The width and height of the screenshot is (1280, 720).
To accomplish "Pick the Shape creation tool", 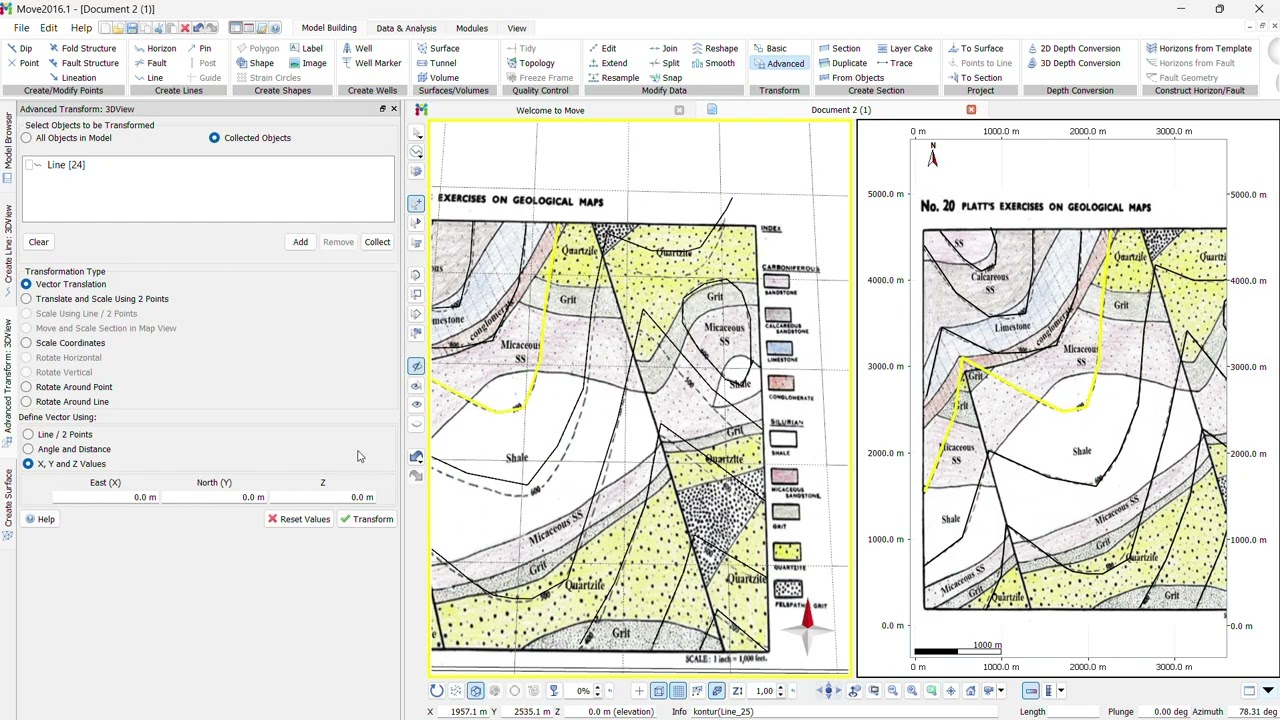I will coord(255,63).
